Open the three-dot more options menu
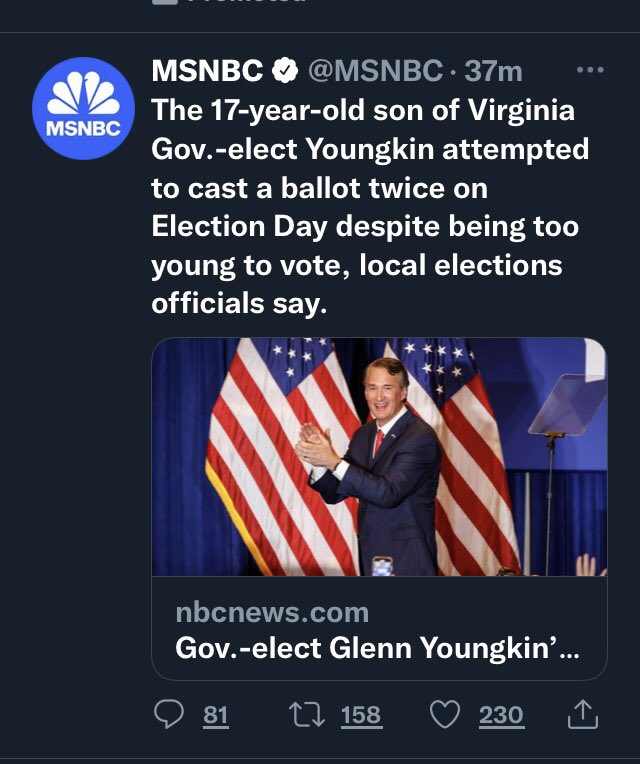 pos(590,70)
